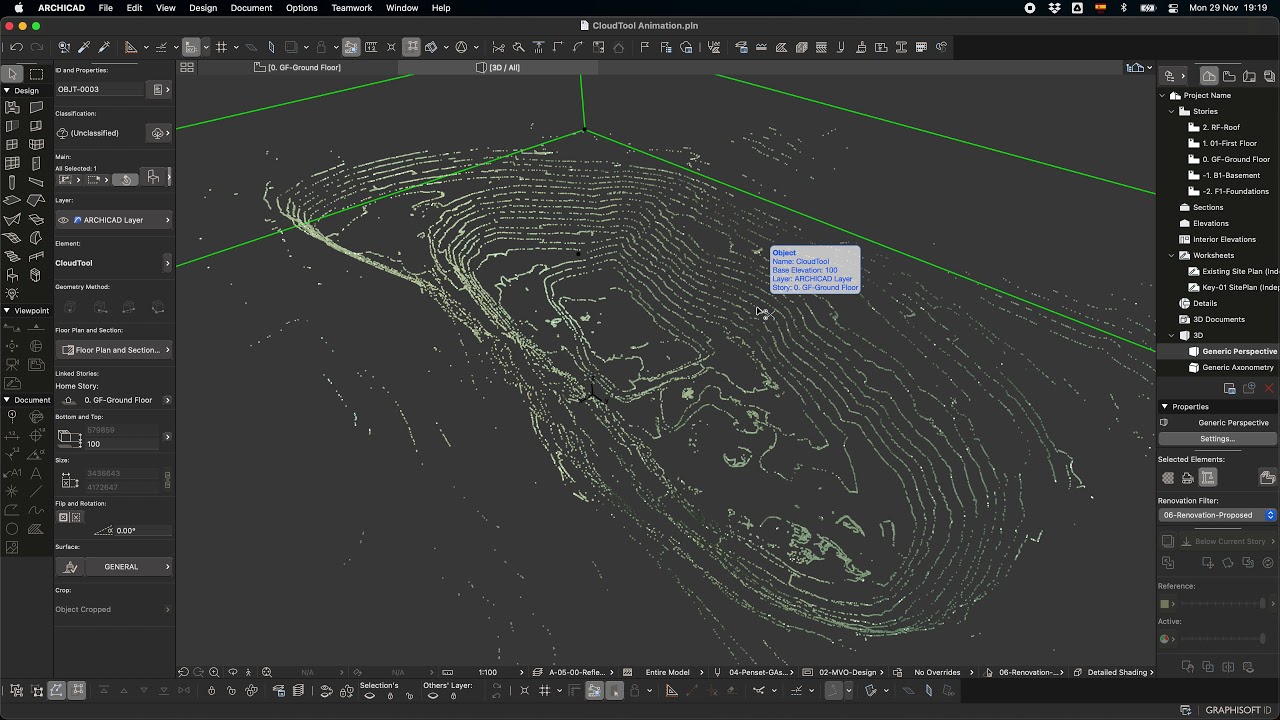Select the Pick Up Parameters eyedropper icon
Viewport: 1280px width, 720px height.
[84, 47]
